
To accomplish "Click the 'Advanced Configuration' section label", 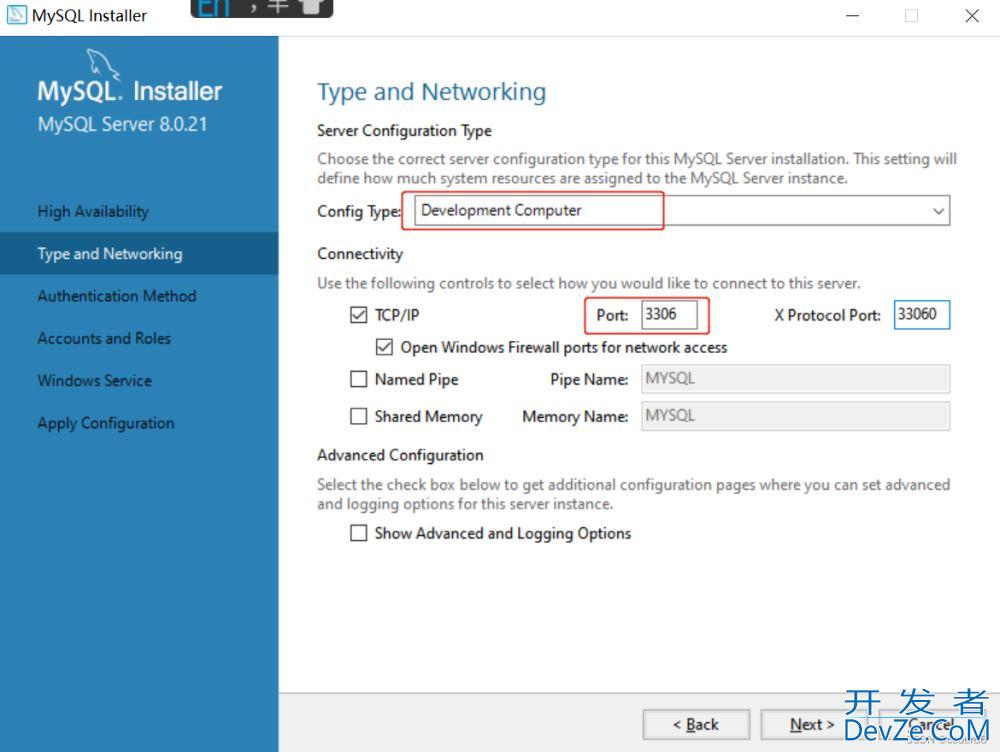I will 400,455.
